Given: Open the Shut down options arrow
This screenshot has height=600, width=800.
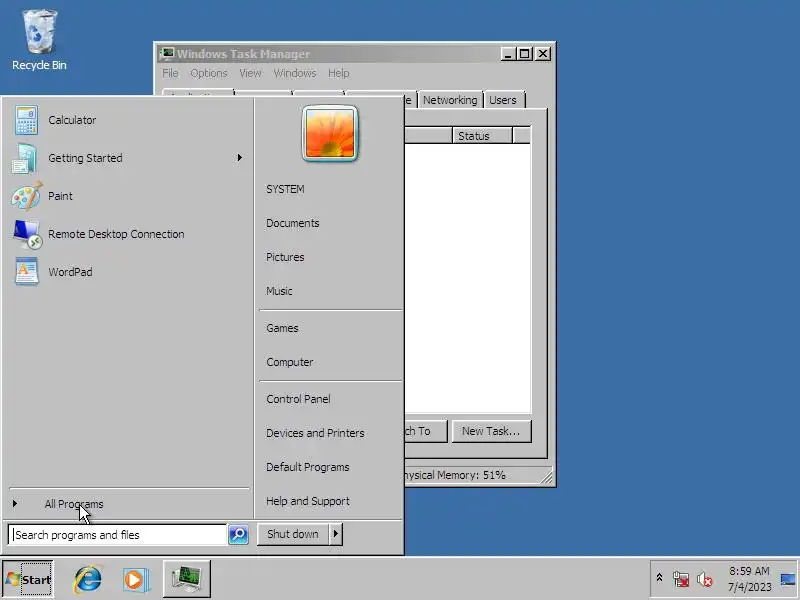Looking at the screenshot, I should 336,534.
